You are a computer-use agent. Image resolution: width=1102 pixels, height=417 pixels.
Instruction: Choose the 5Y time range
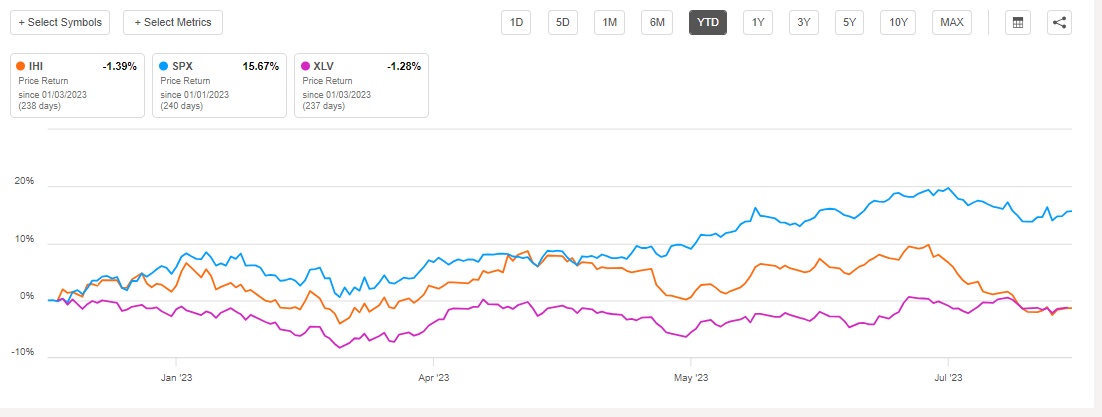[849, 23]
